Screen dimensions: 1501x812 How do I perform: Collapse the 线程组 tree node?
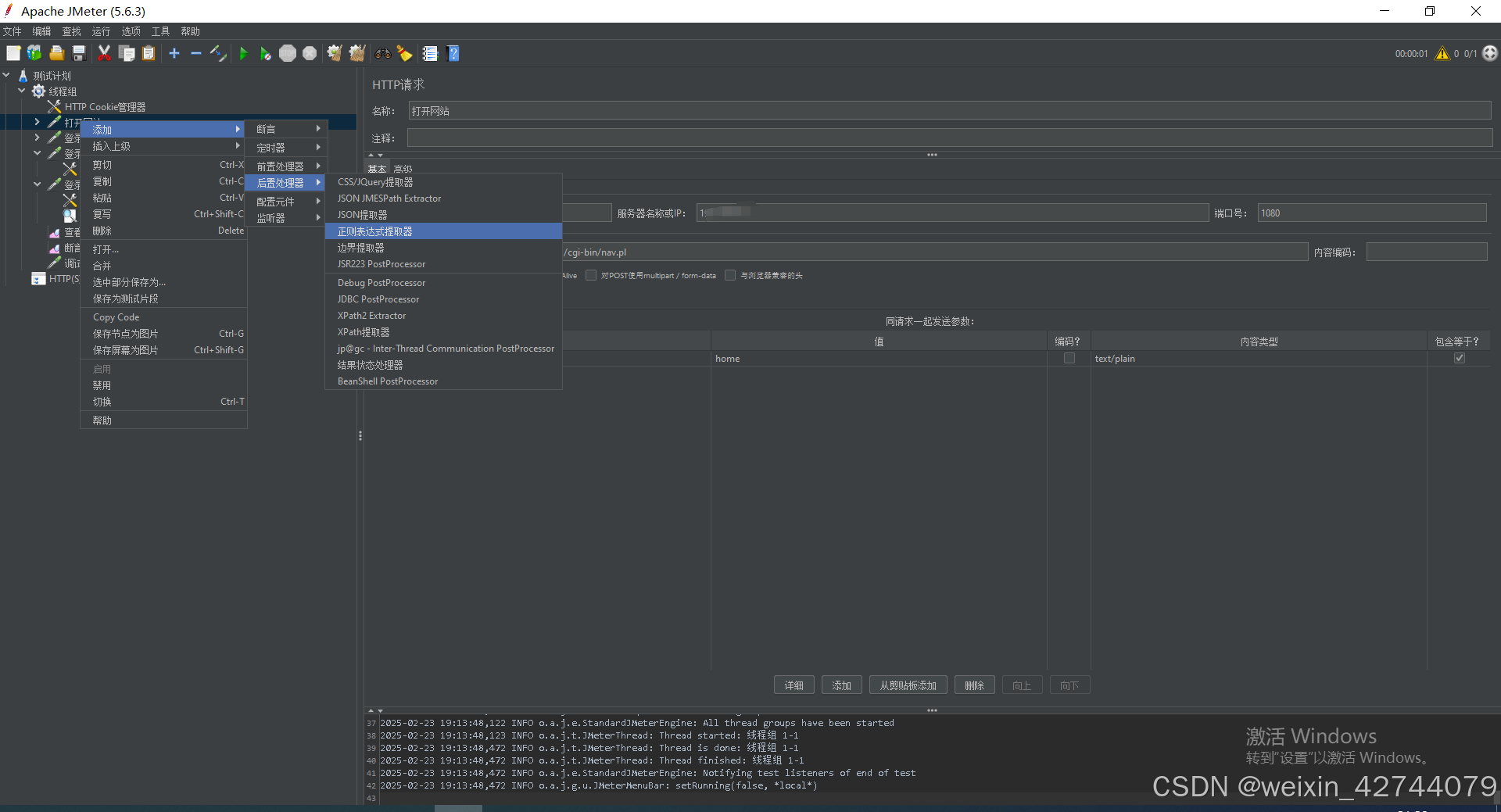click(22, 91)
